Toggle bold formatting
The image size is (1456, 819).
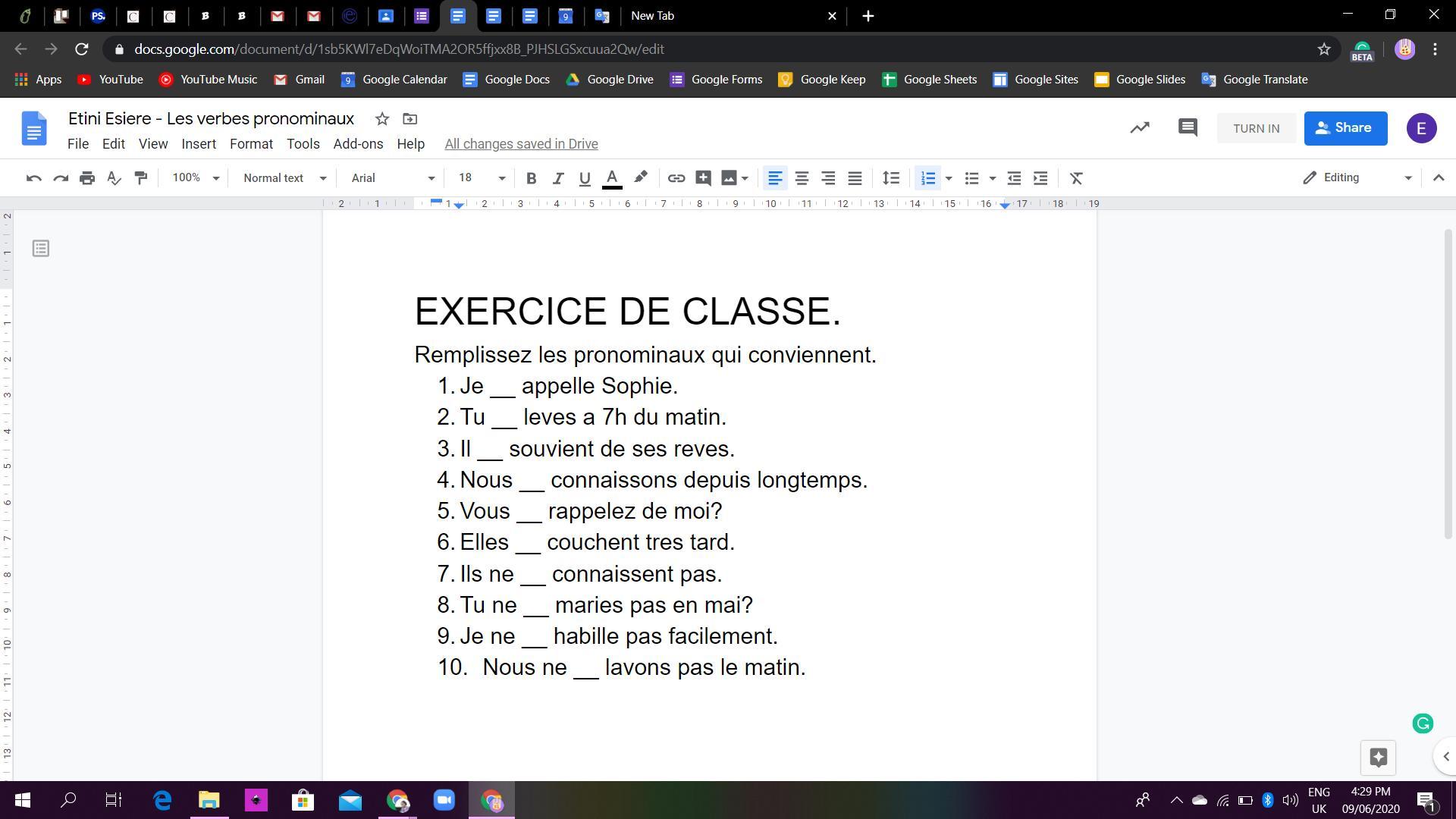click(531, 178)
